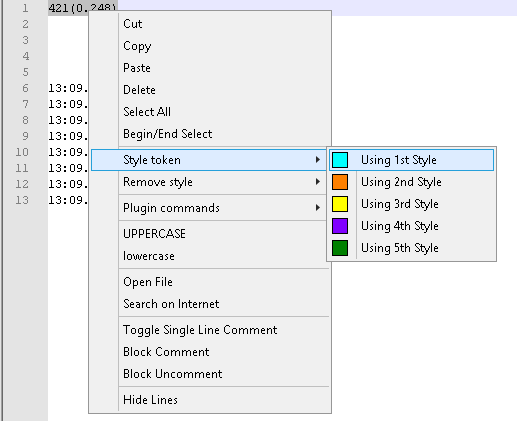Click the purple 4th Style swatch
Viewport: 517px width, 421px height.
pos(340,226)
